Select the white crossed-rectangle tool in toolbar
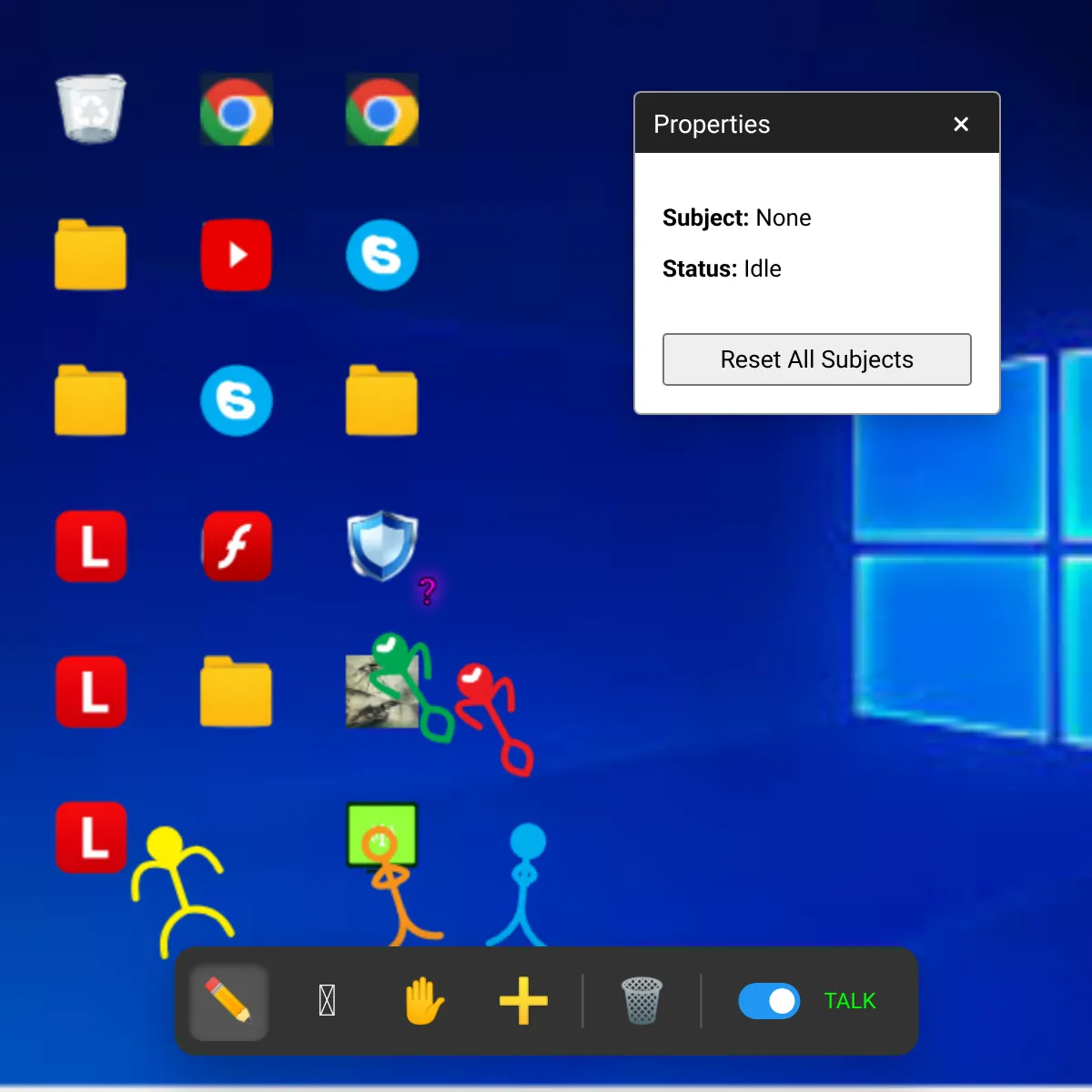This screenshot has width=1092, height=1092. pos(328,1001)
